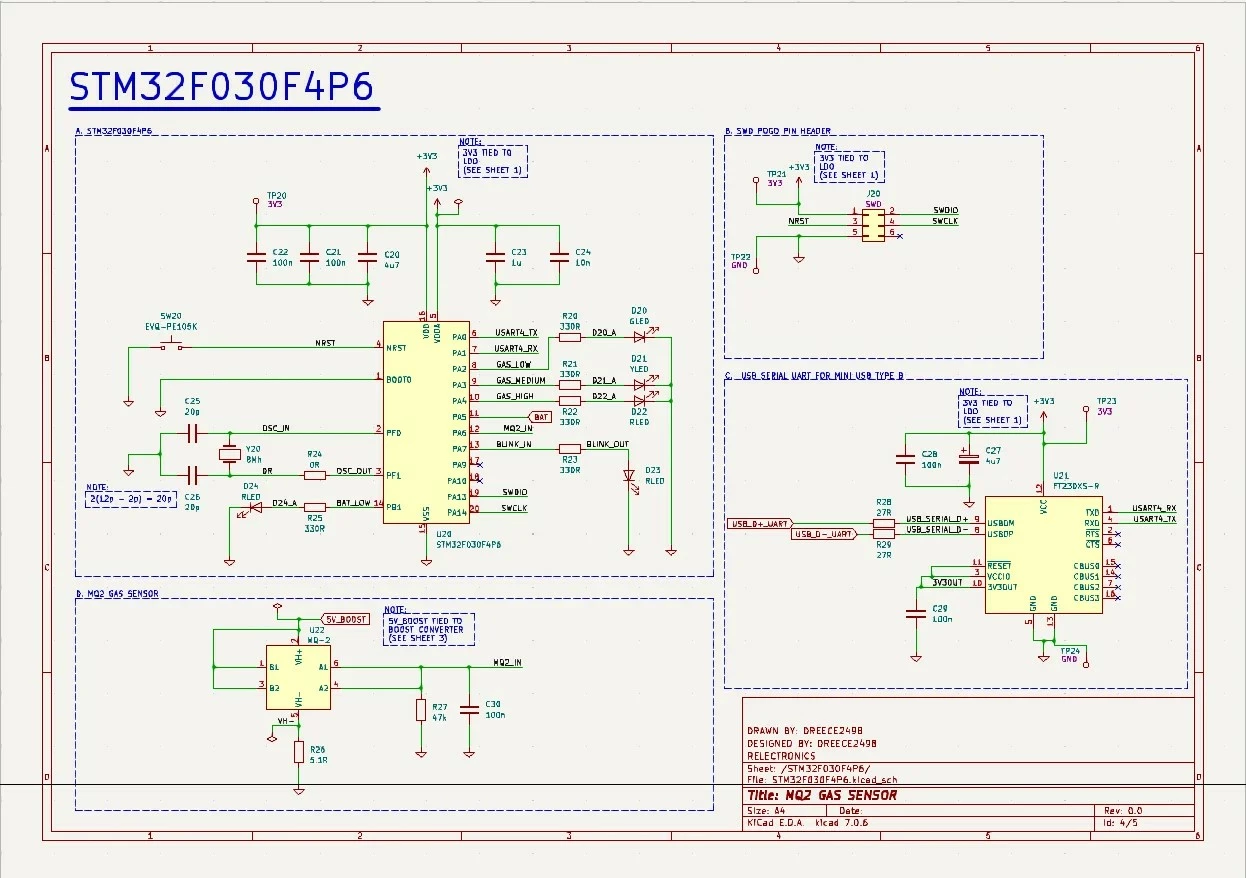Click the BAT global label flag

point(539,416)
